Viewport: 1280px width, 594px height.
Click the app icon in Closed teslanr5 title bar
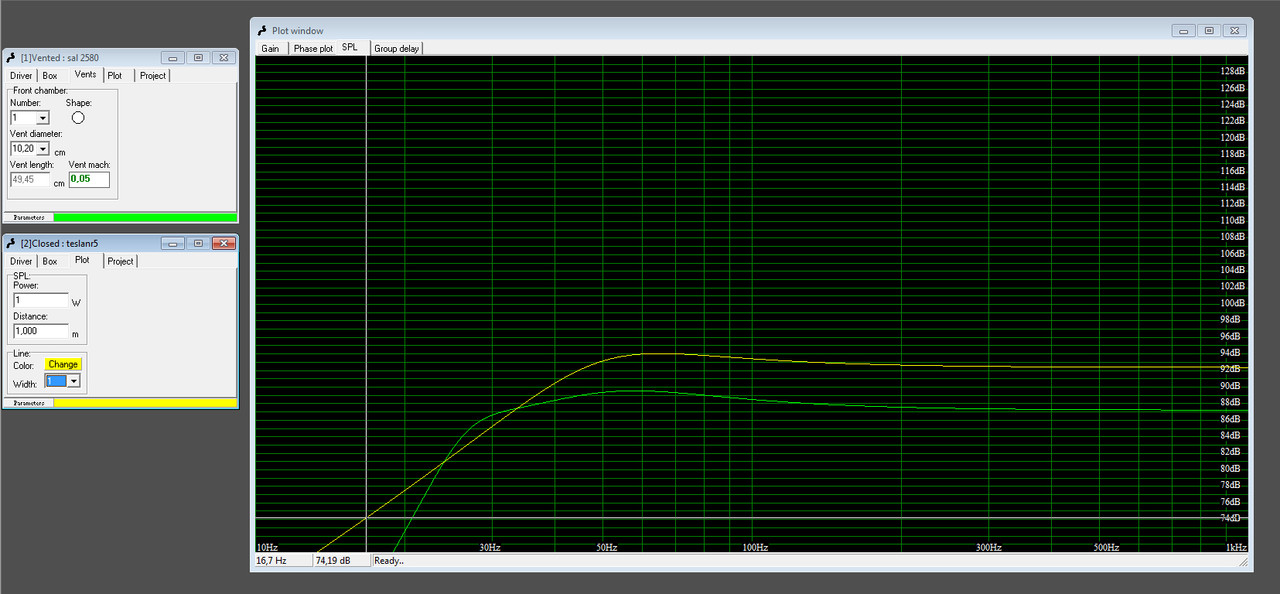pos(11,244)
